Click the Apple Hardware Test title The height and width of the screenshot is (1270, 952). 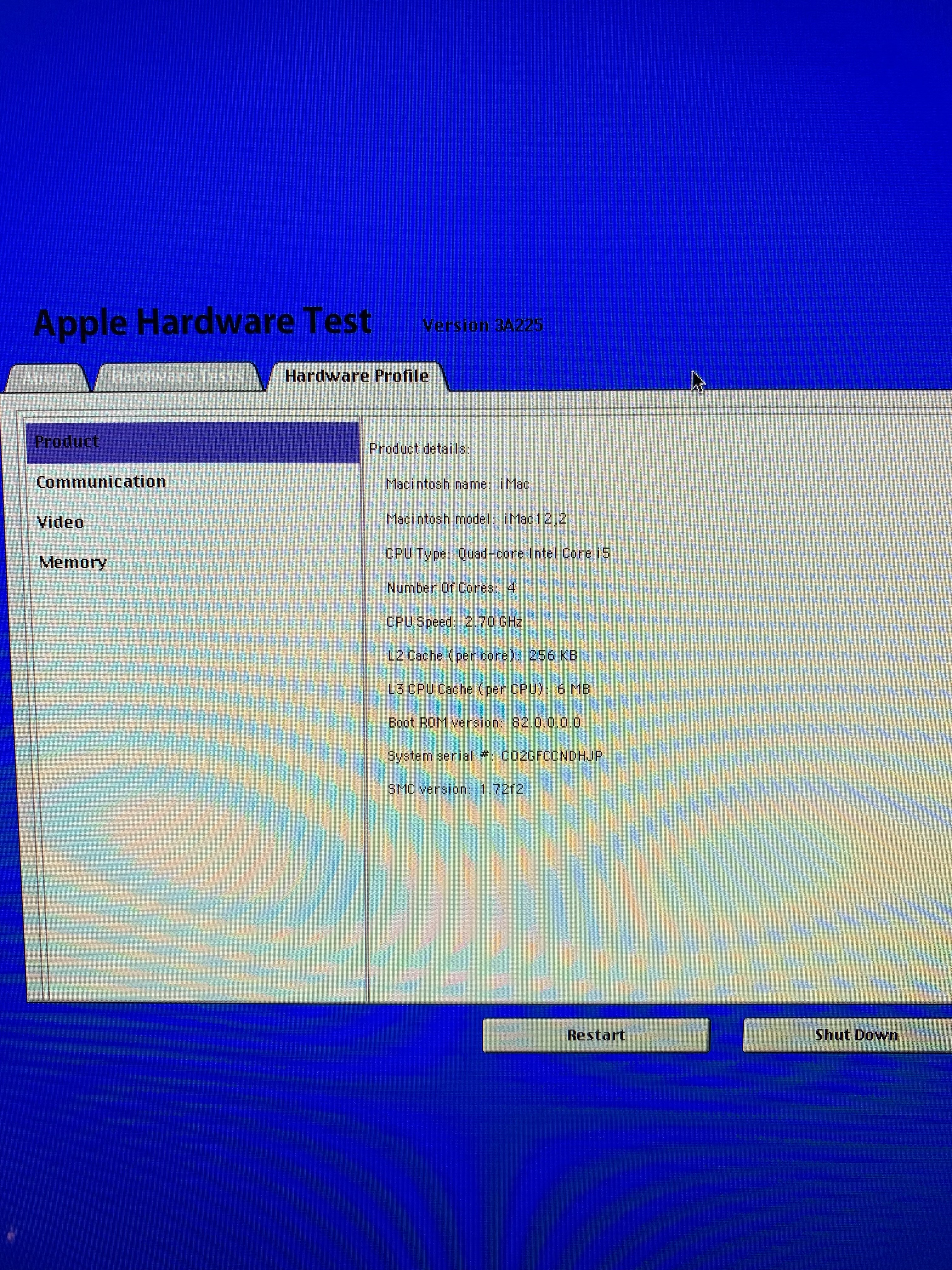coord(202,322)
